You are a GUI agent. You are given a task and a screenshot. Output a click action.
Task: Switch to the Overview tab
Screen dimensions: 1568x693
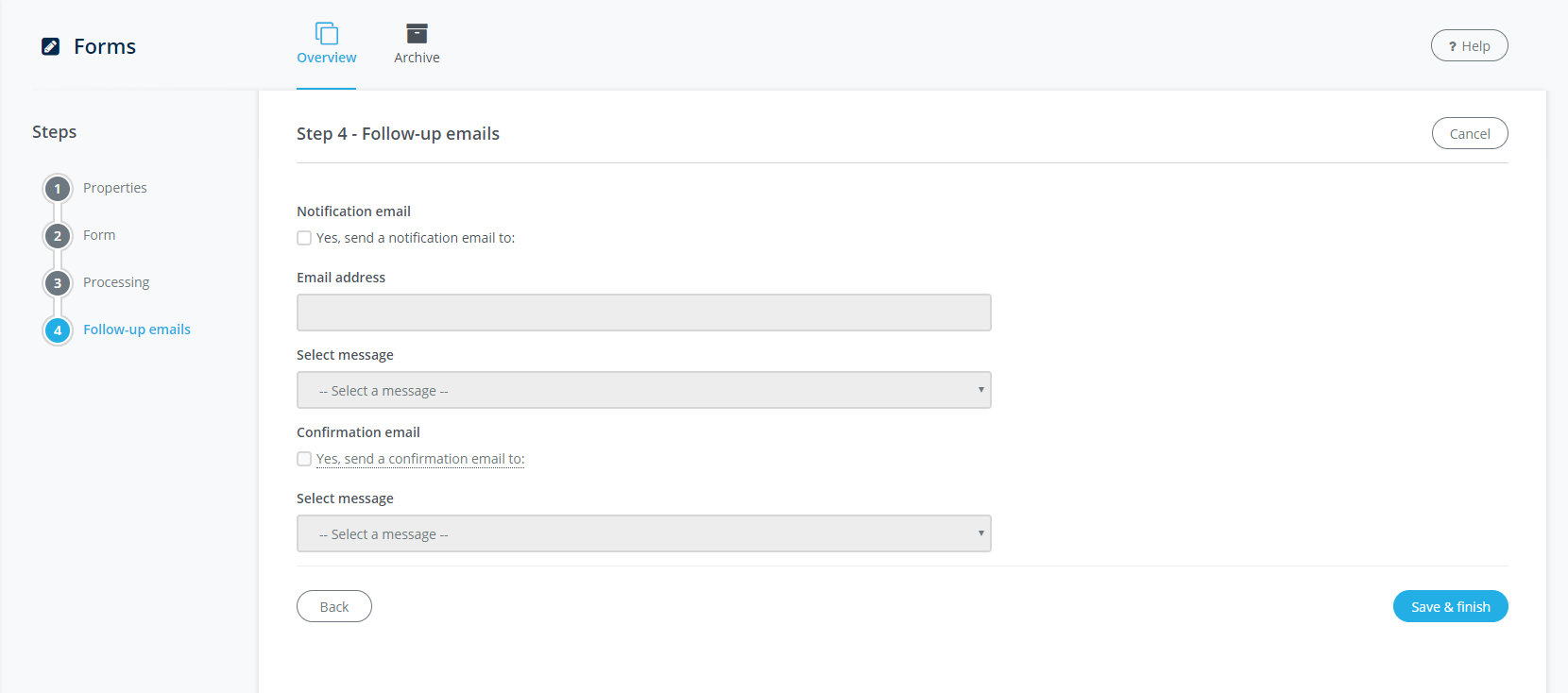tap(327, 57)
